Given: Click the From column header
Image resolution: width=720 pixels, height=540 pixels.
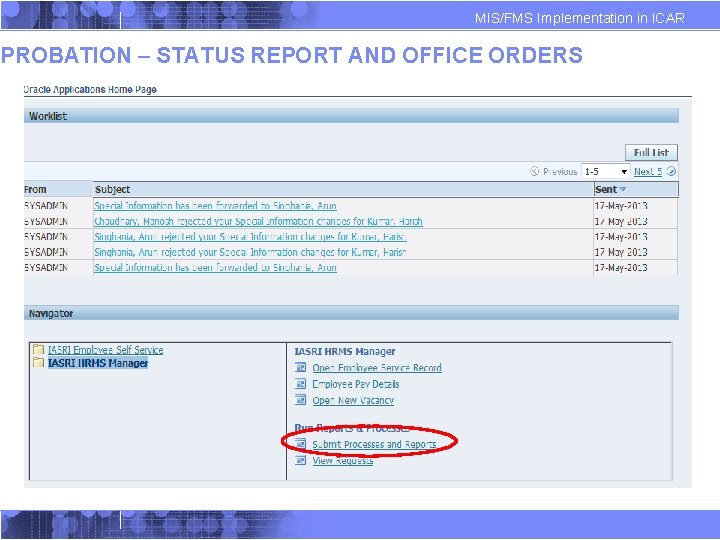Looking at the screenshot, I should 35,189.
